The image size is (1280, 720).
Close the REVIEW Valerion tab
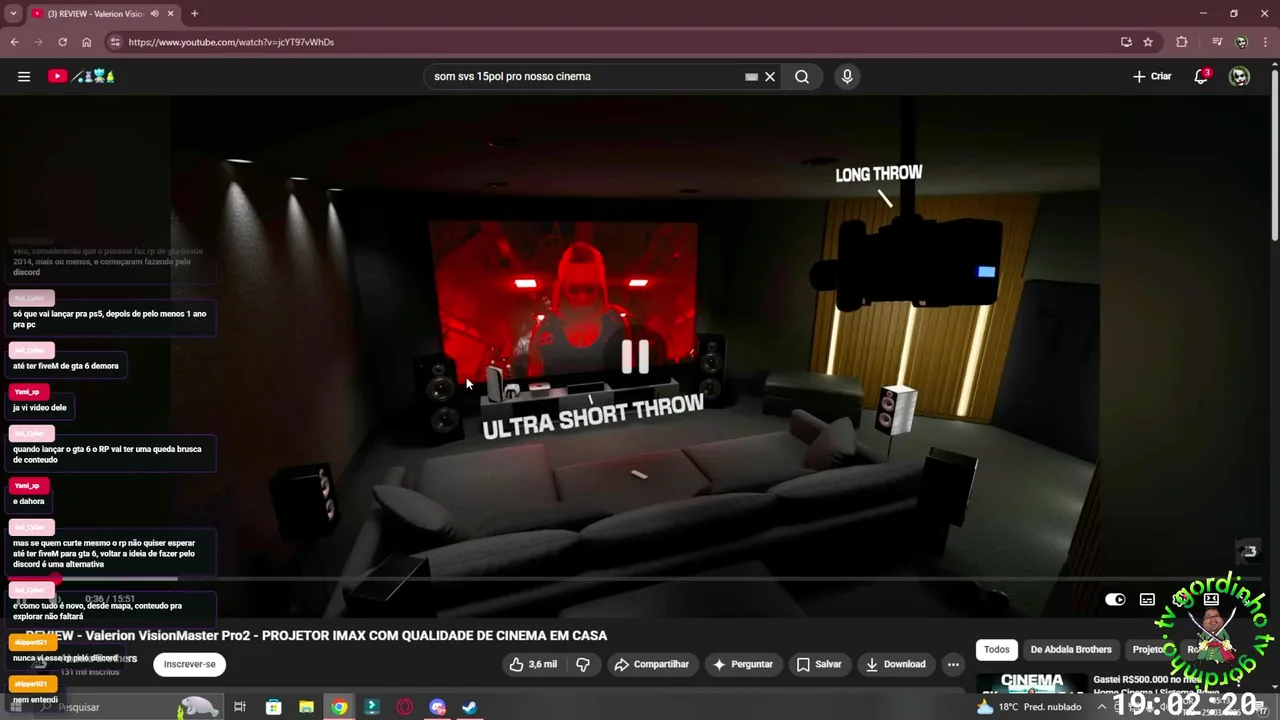pyautogui.click(x=171, y=14)
